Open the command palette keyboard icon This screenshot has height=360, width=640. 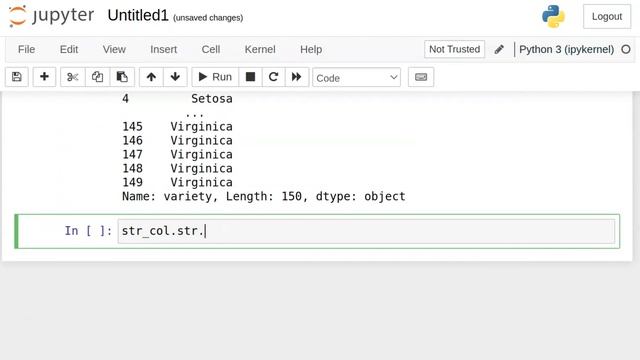tap(421, 77)
